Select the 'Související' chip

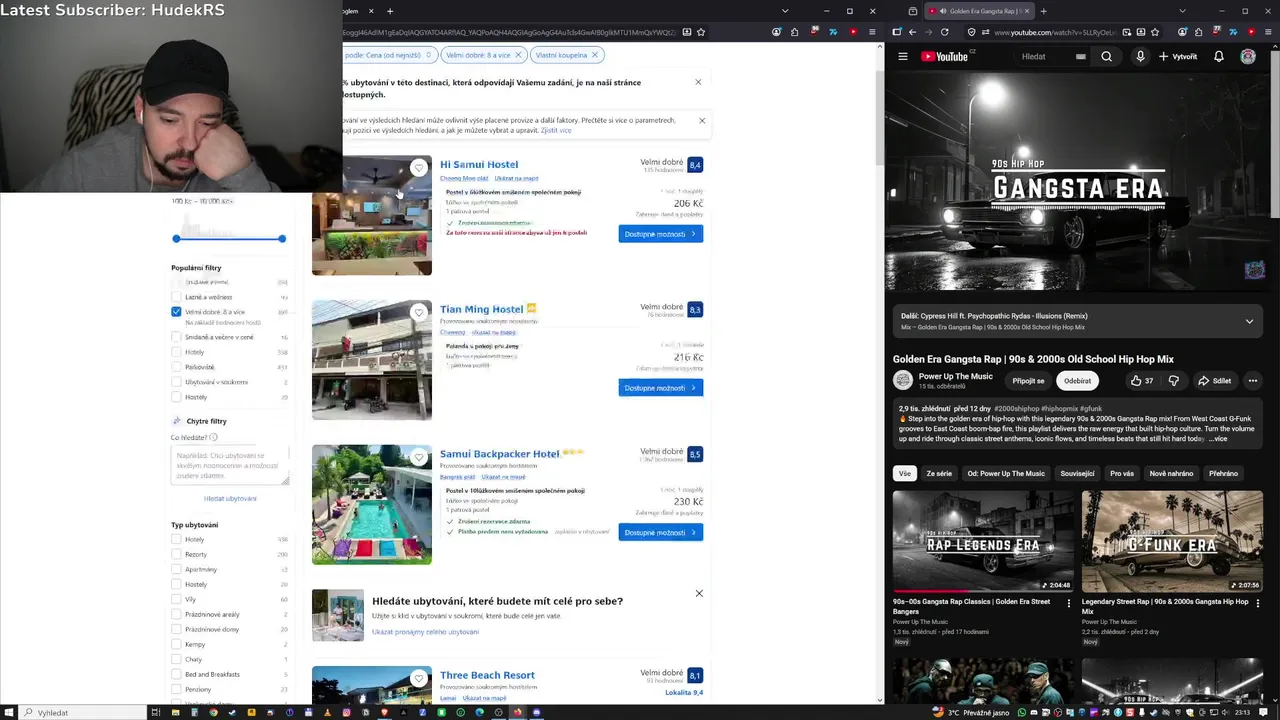(1077, 474)
